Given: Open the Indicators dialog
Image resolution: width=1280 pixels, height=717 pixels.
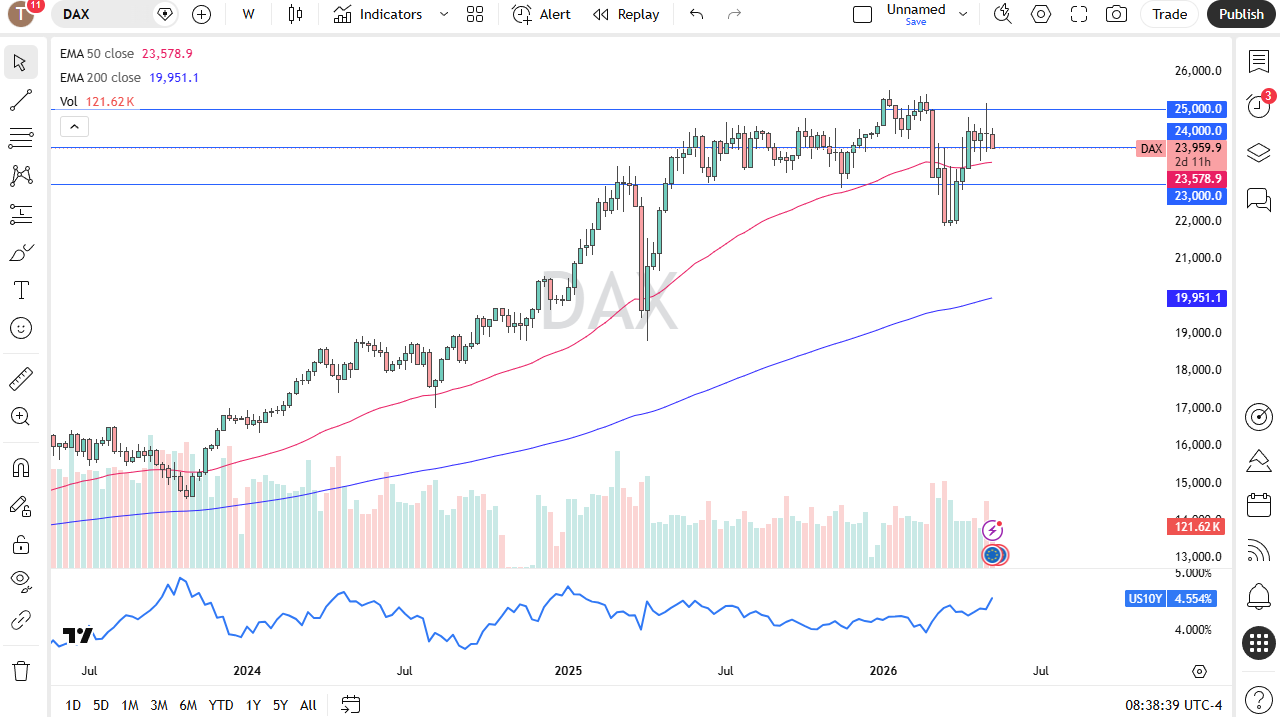Looking at the screenshot, I should tap(378, 14).
